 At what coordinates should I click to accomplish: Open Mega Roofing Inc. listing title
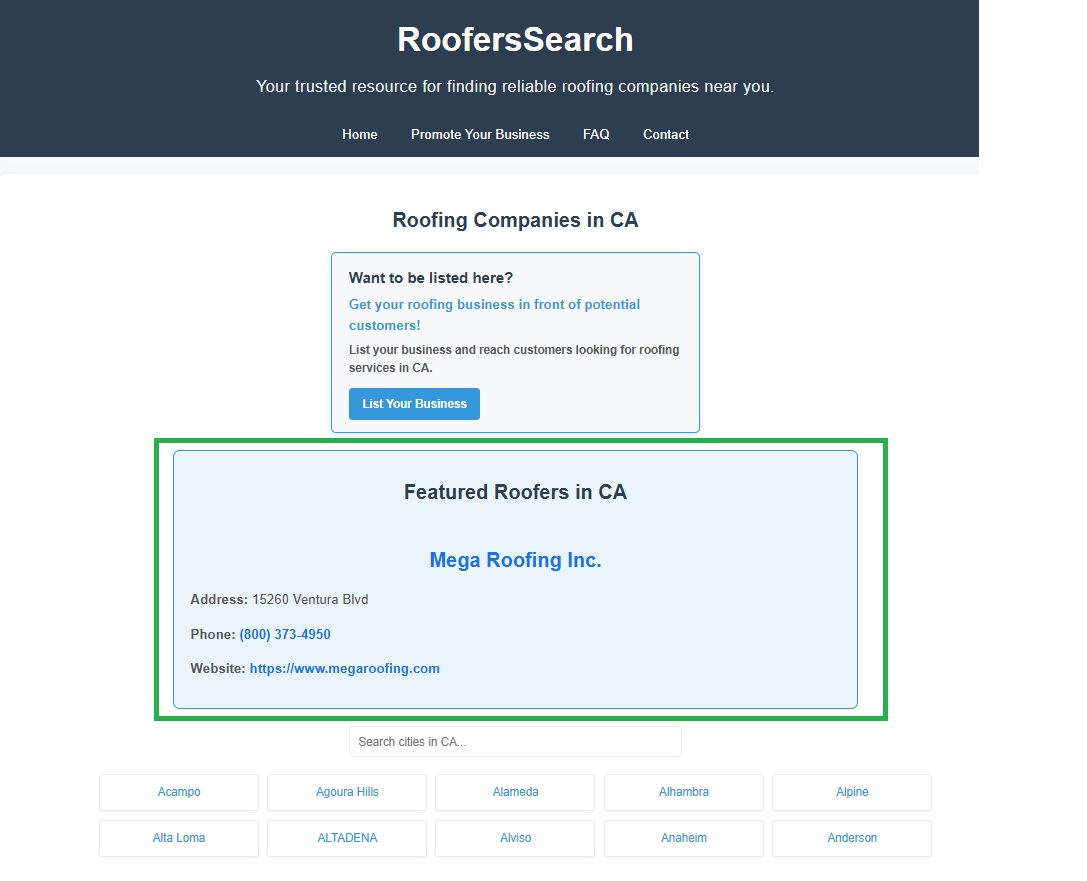(515, 559)
